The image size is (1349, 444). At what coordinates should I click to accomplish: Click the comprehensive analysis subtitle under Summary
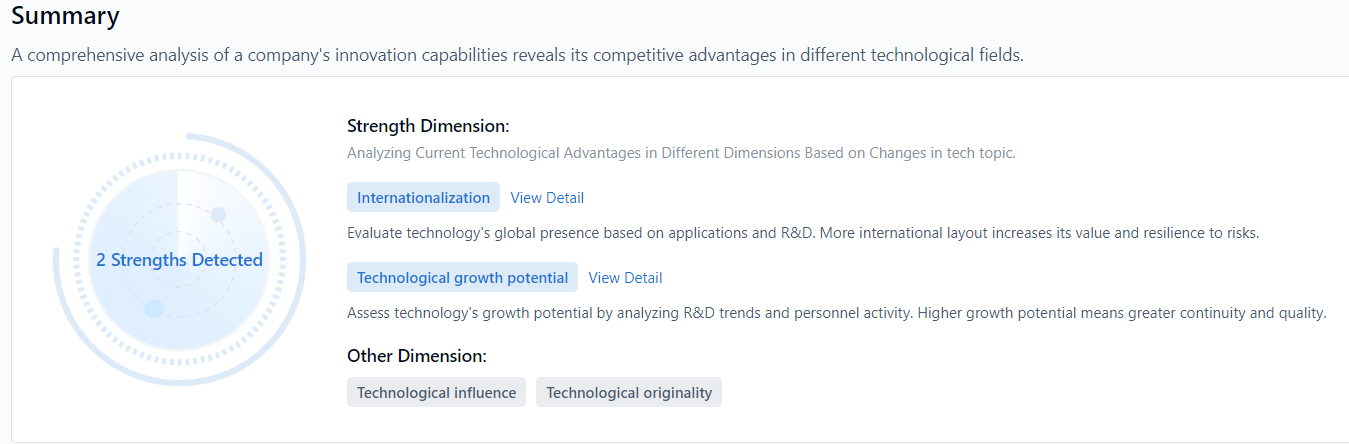tap(517, 55)
